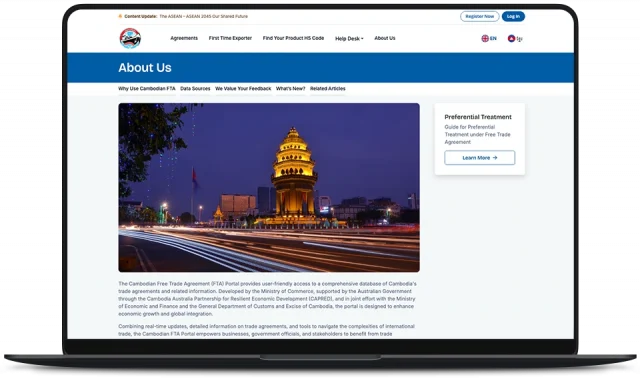640x383 pixels.
Task: Click the Guide for Preferential Treatment description
Action: (477, 134)
